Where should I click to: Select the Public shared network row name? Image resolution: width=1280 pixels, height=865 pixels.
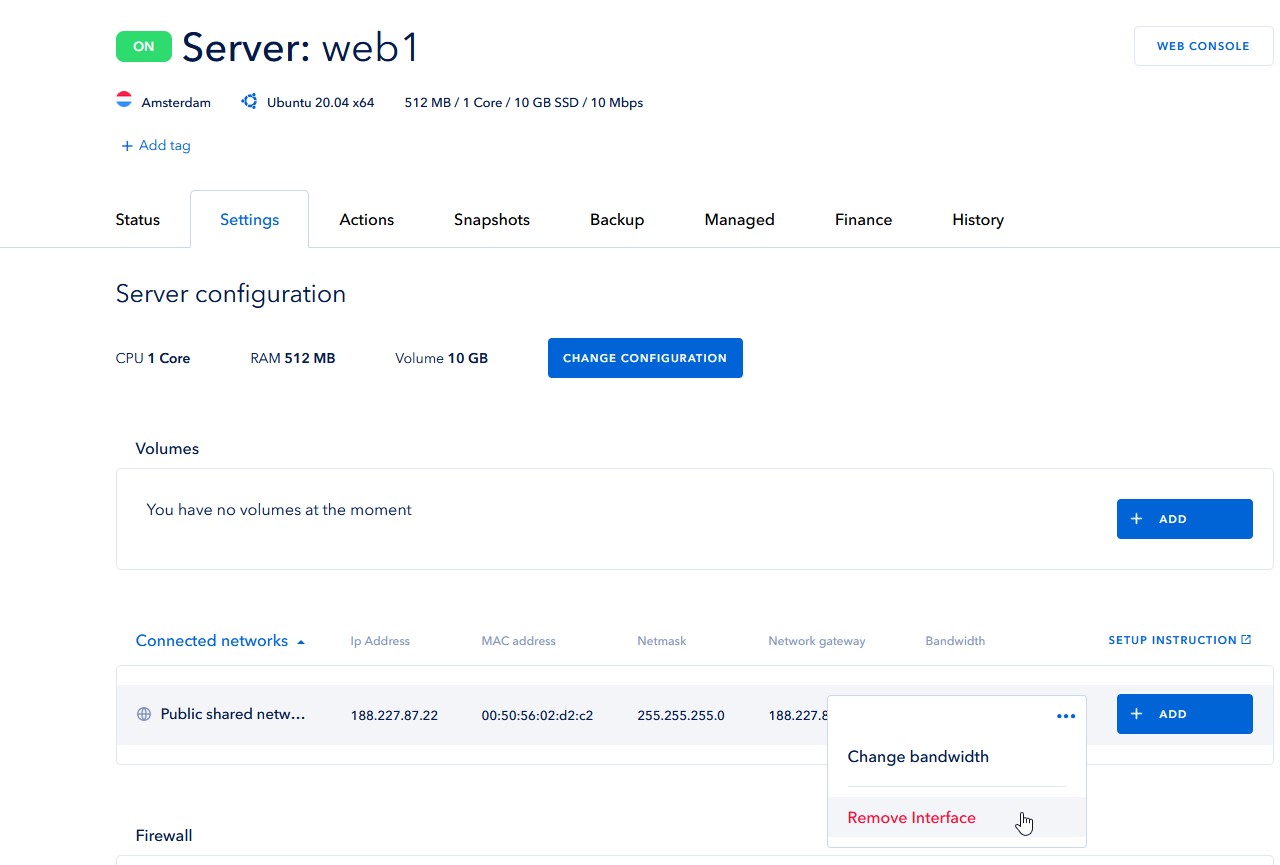pos(233,714)
